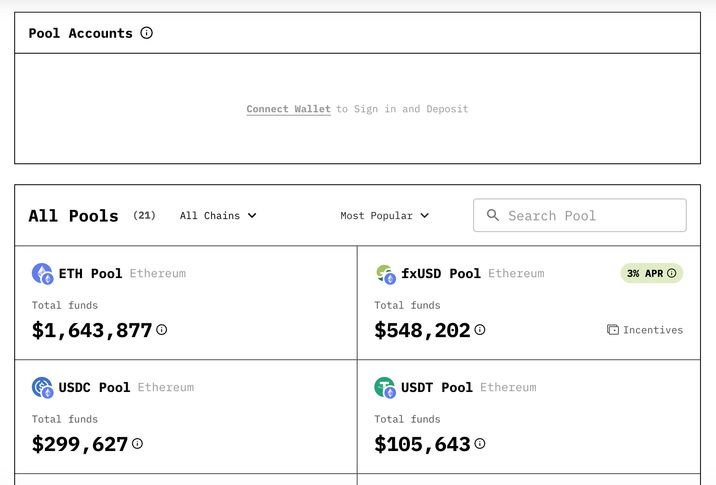Click the Incentives icon on fxUSD Pool
This screenshot has width=716, height=485.
coord(613,330)
